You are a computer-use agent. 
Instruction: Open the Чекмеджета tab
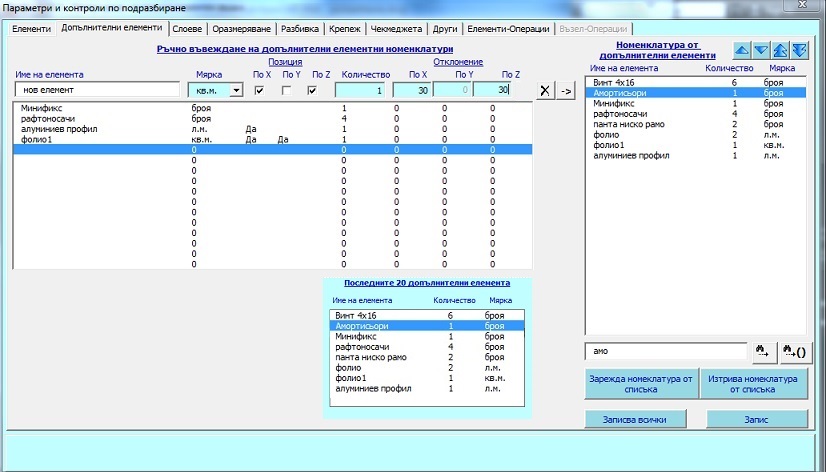coord(396,29)
